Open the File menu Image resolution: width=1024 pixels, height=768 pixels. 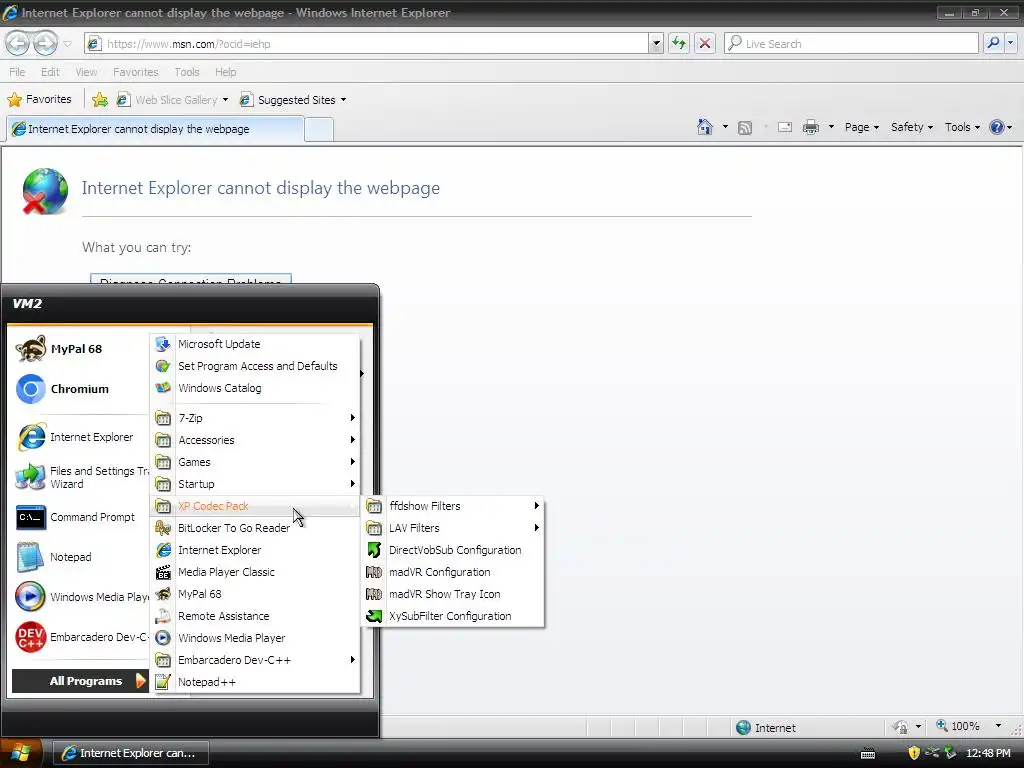pyautogui.click(x=17, y=72)
